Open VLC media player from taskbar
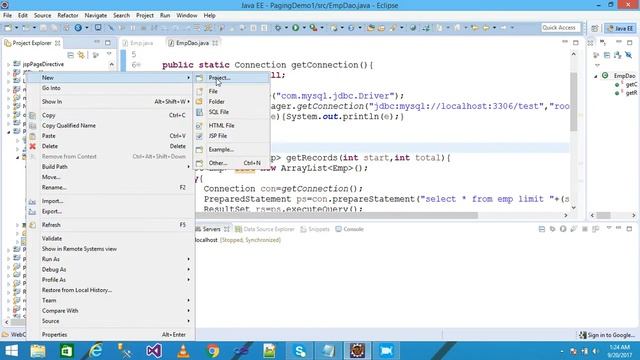The width and height of the screenshot is (640, 360). coord(183,351)
